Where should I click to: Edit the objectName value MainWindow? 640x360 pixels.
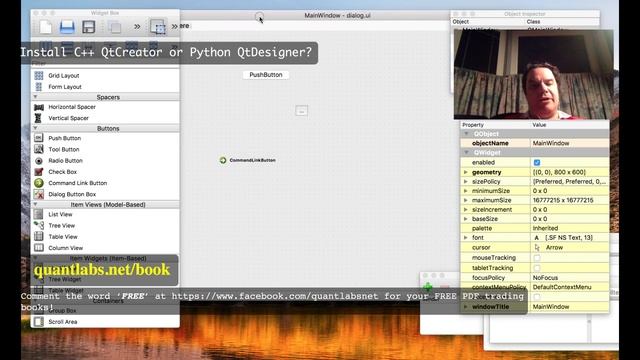point(569,143)
